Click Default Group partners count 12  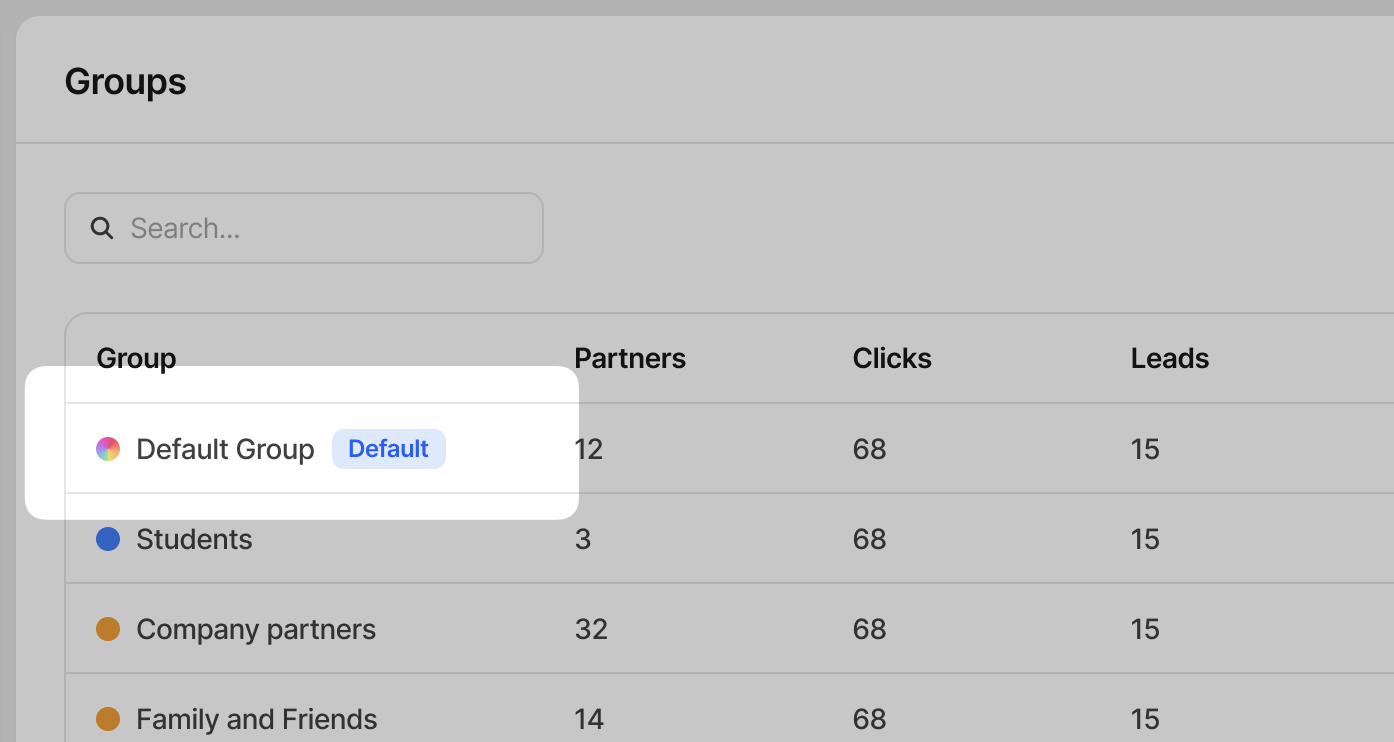coord(589,449)
